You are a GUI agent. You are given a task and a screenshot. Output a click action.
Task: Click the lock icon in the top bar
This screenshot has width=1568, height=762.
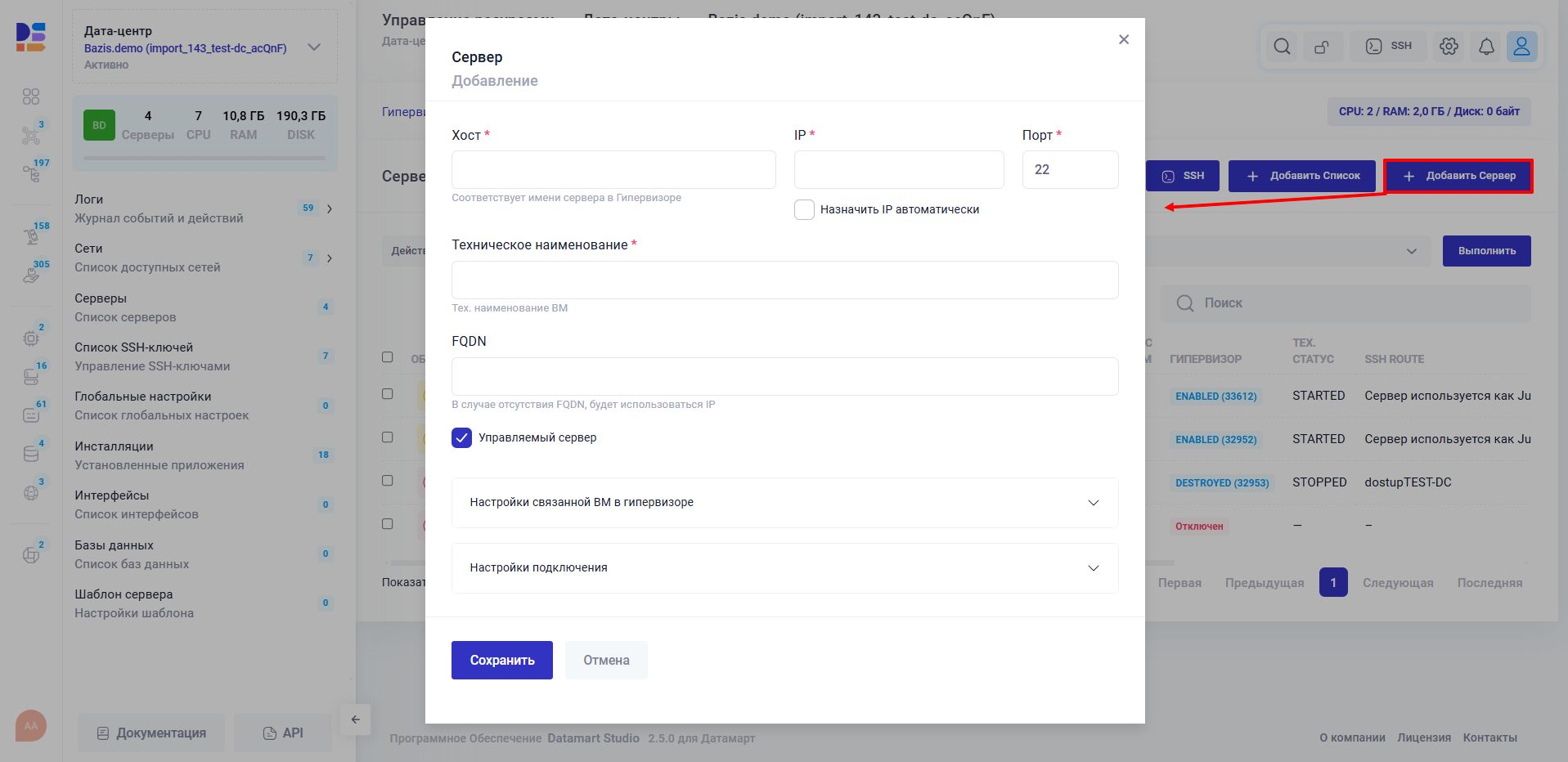click(x=1323, y=47)
